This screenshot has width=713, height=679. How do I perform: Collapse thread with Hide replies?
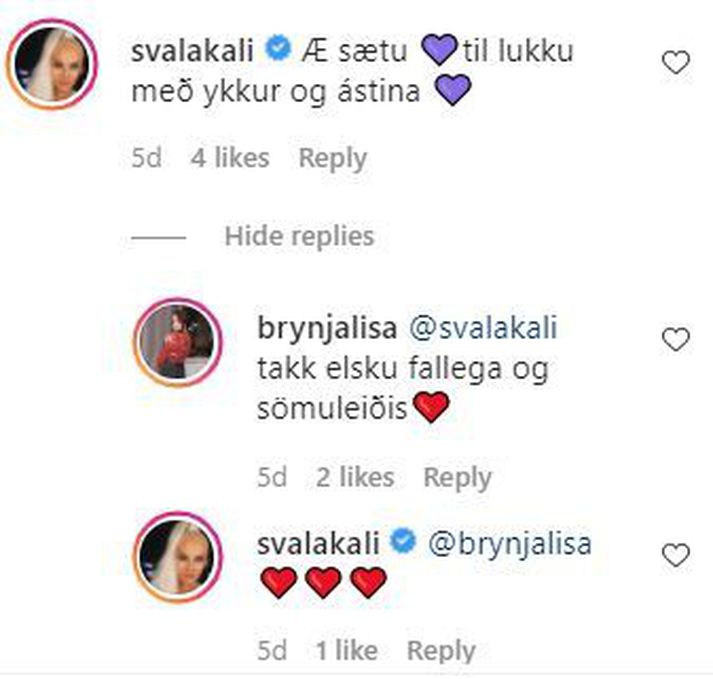[x=299, y=236]
